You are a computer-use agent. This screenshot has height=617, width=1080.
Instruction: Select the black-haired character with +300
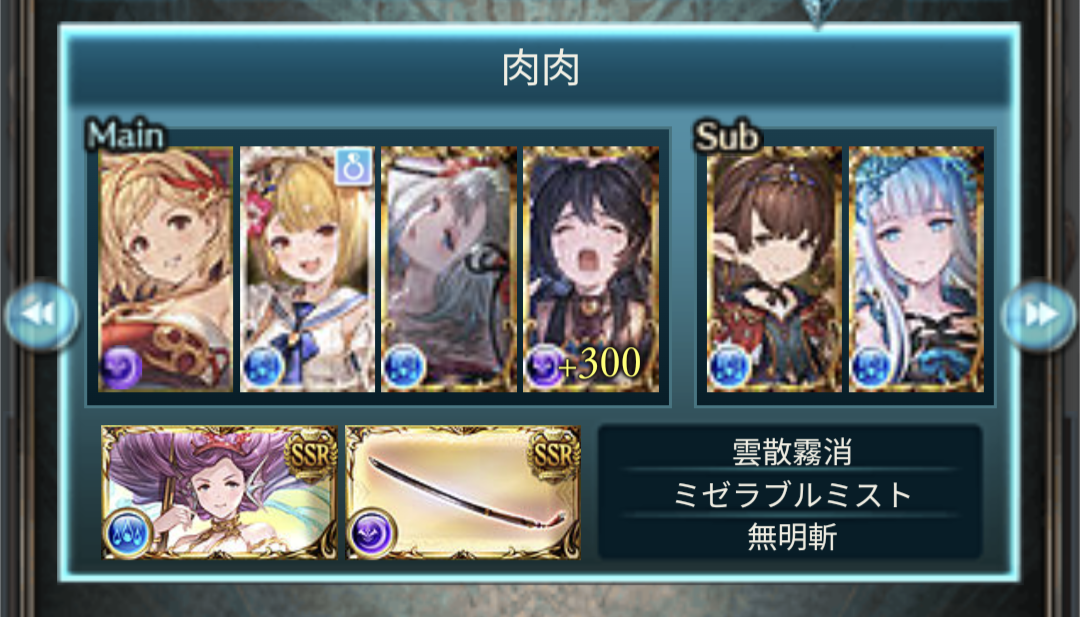(x=591, y=269)
